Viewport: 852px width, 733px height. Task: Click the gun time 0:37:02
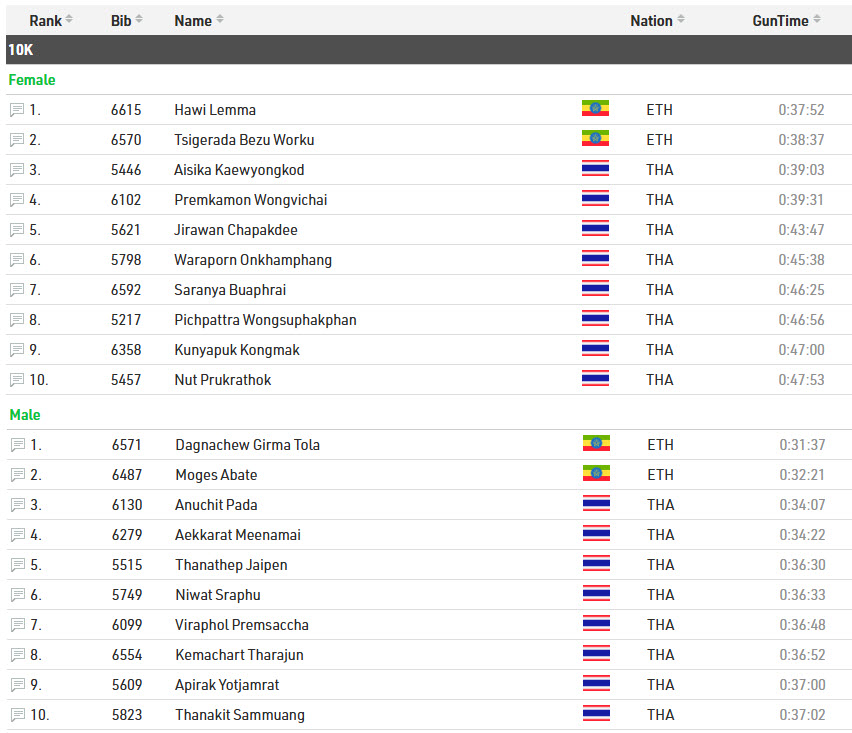[803, 715]
